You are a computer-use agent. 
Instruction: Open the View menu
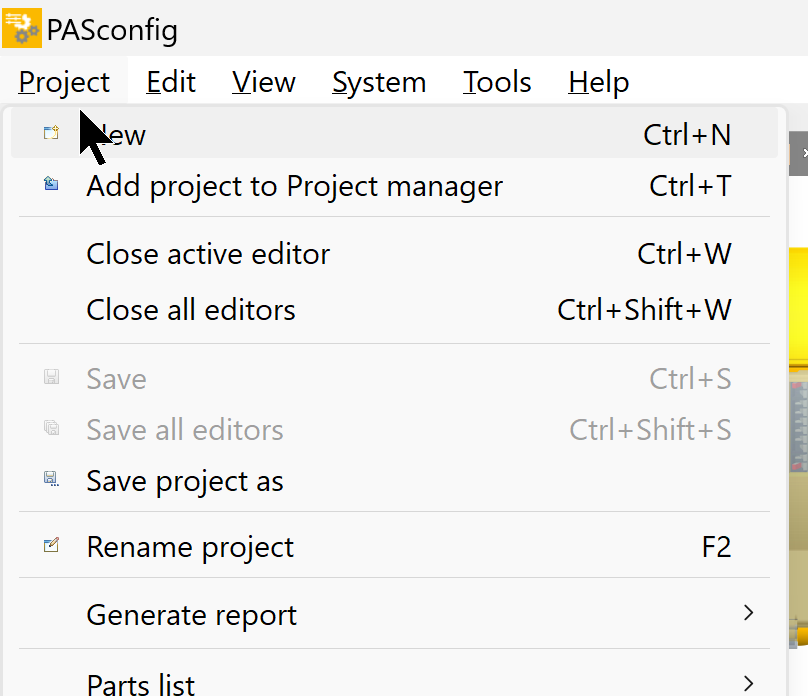(264, 82)
